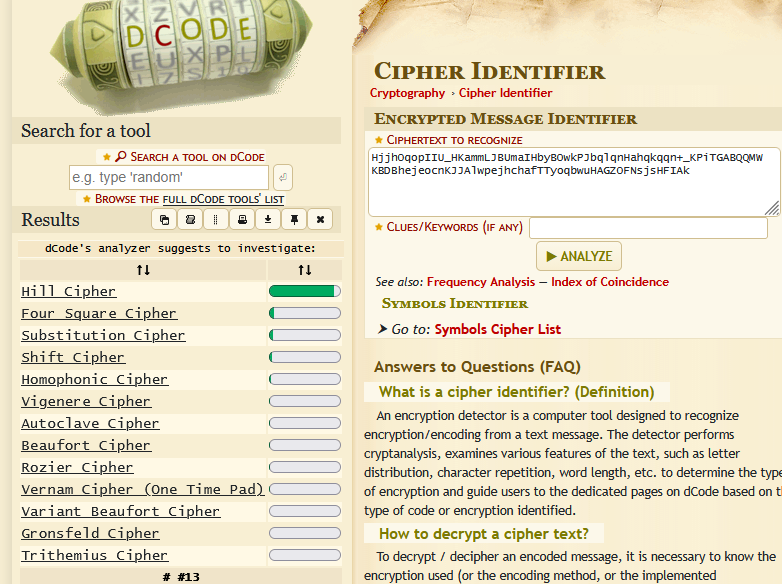Open the Vernam Cipher (One Time Pad) result
Screen dimensions: 782x584
click(x=143, y=489)
